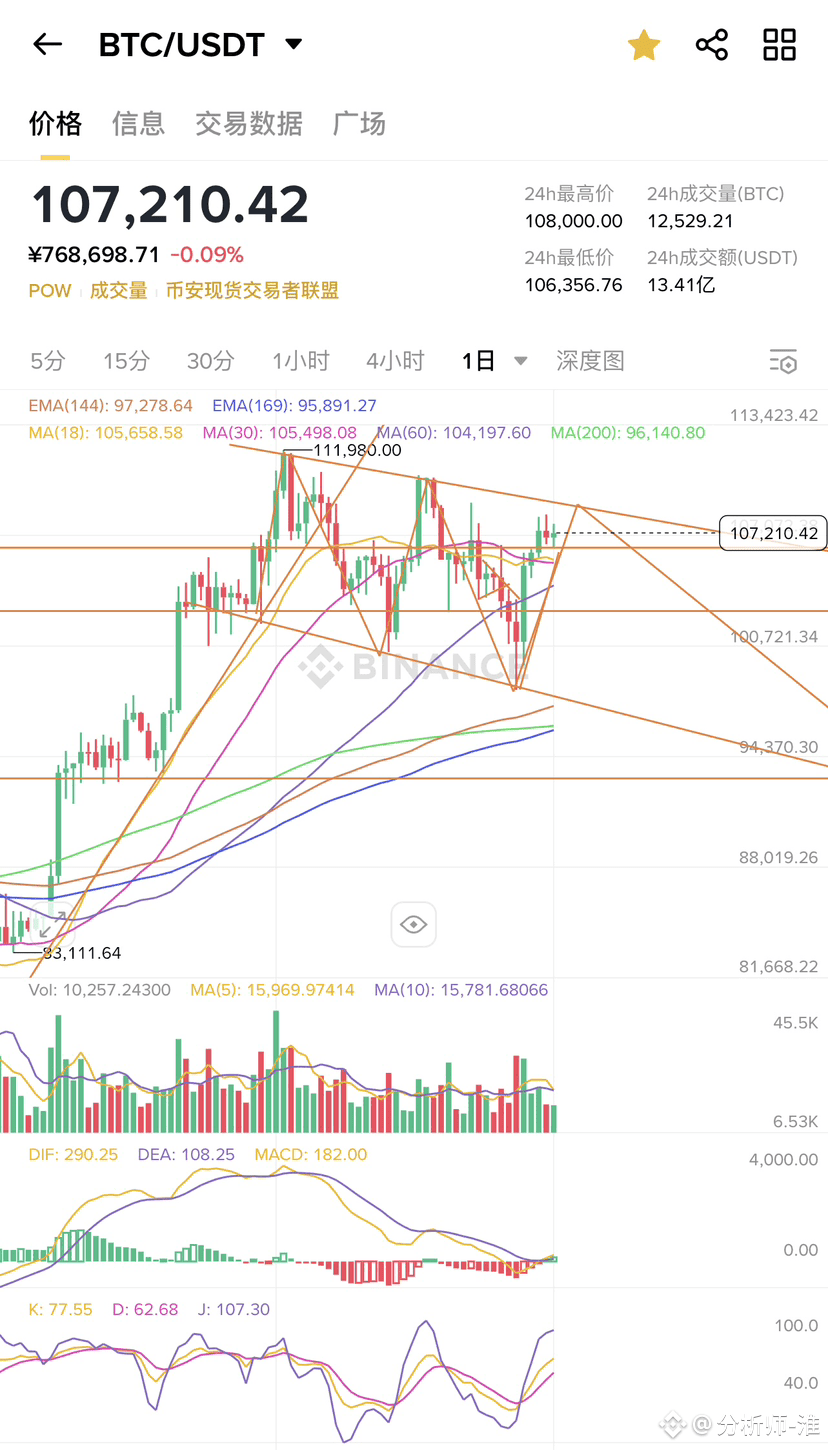Select the 价格 tab

[55, 124]
